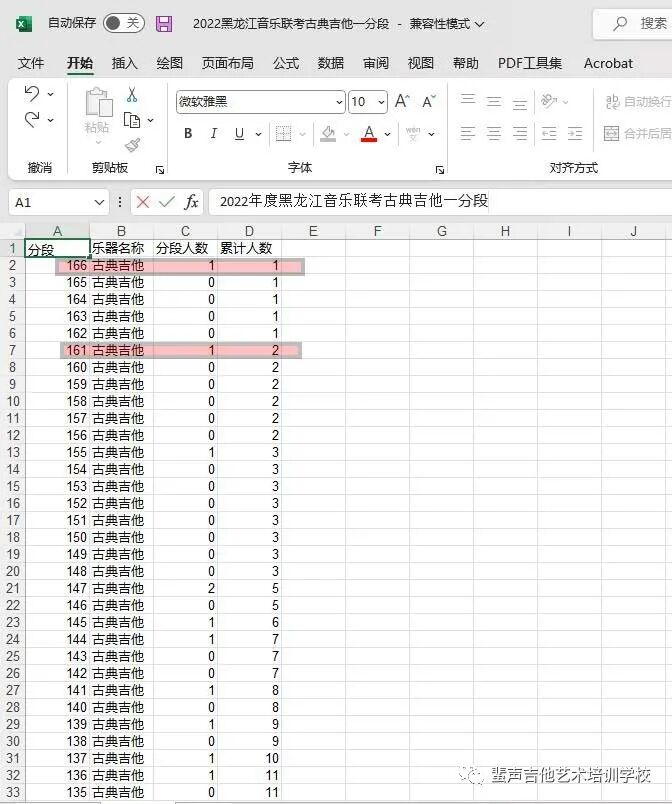Click the search box in title bar

click(635, 24)
